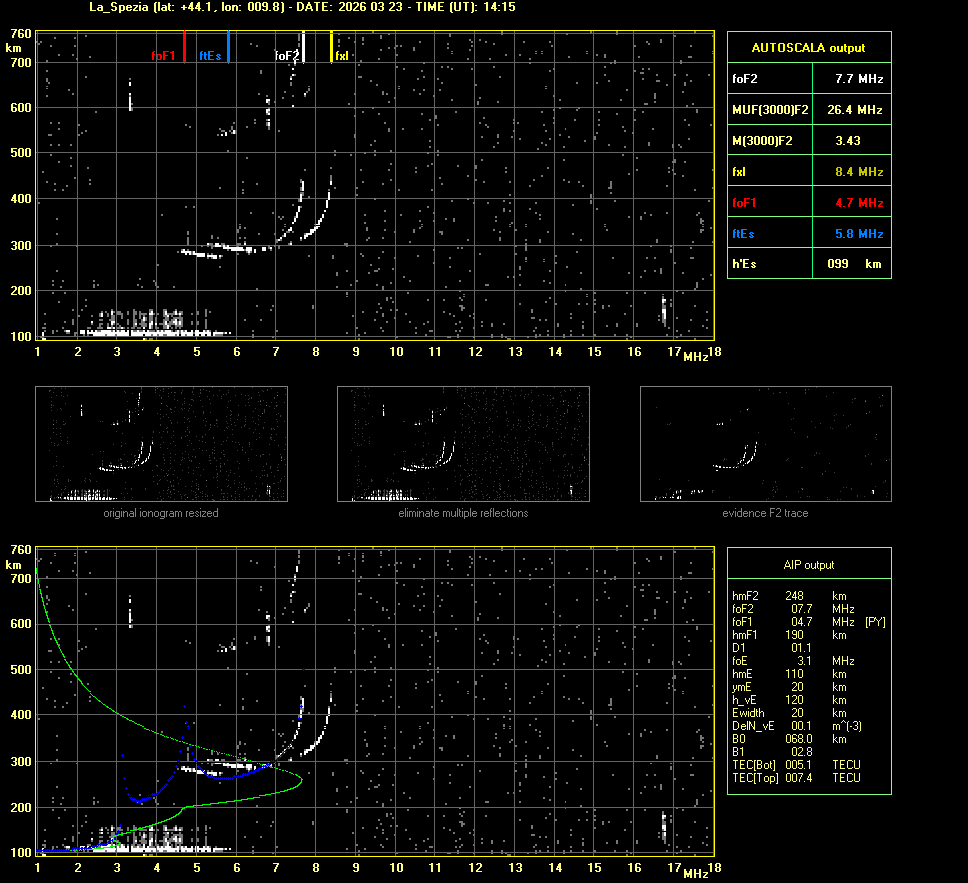Viewport: 968px width, 883px height.
Task: Click the blue ftEs 5.8 MHz value
Action: click(x=859, y=234)
